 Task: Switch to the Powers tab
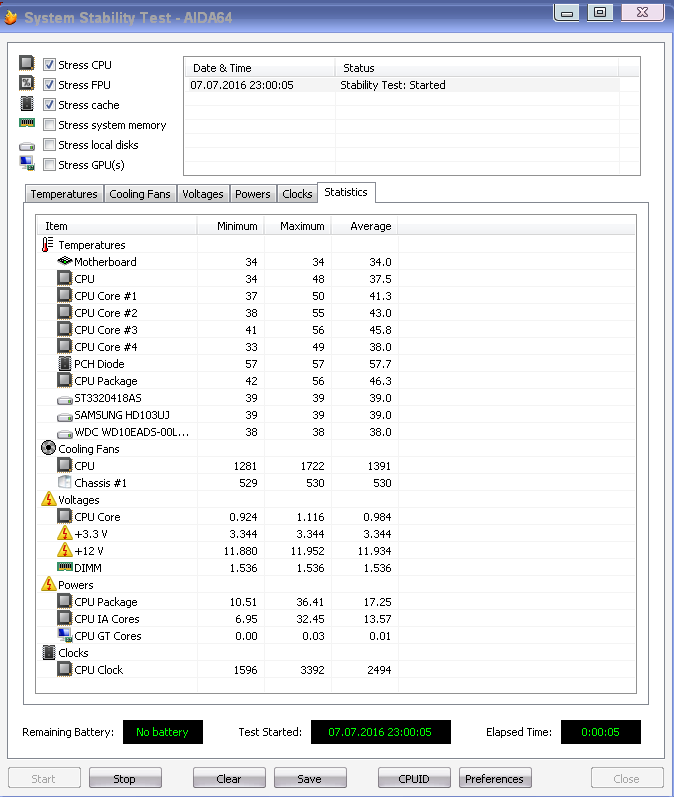point(253,194)
